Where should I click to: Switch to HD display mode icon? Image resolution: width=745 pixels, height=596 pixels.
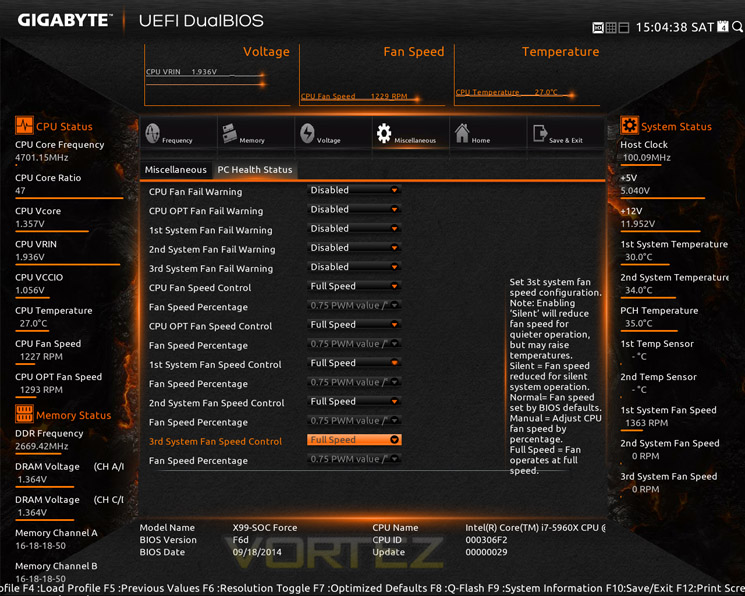pyautogui.click(x=598, y=28)
